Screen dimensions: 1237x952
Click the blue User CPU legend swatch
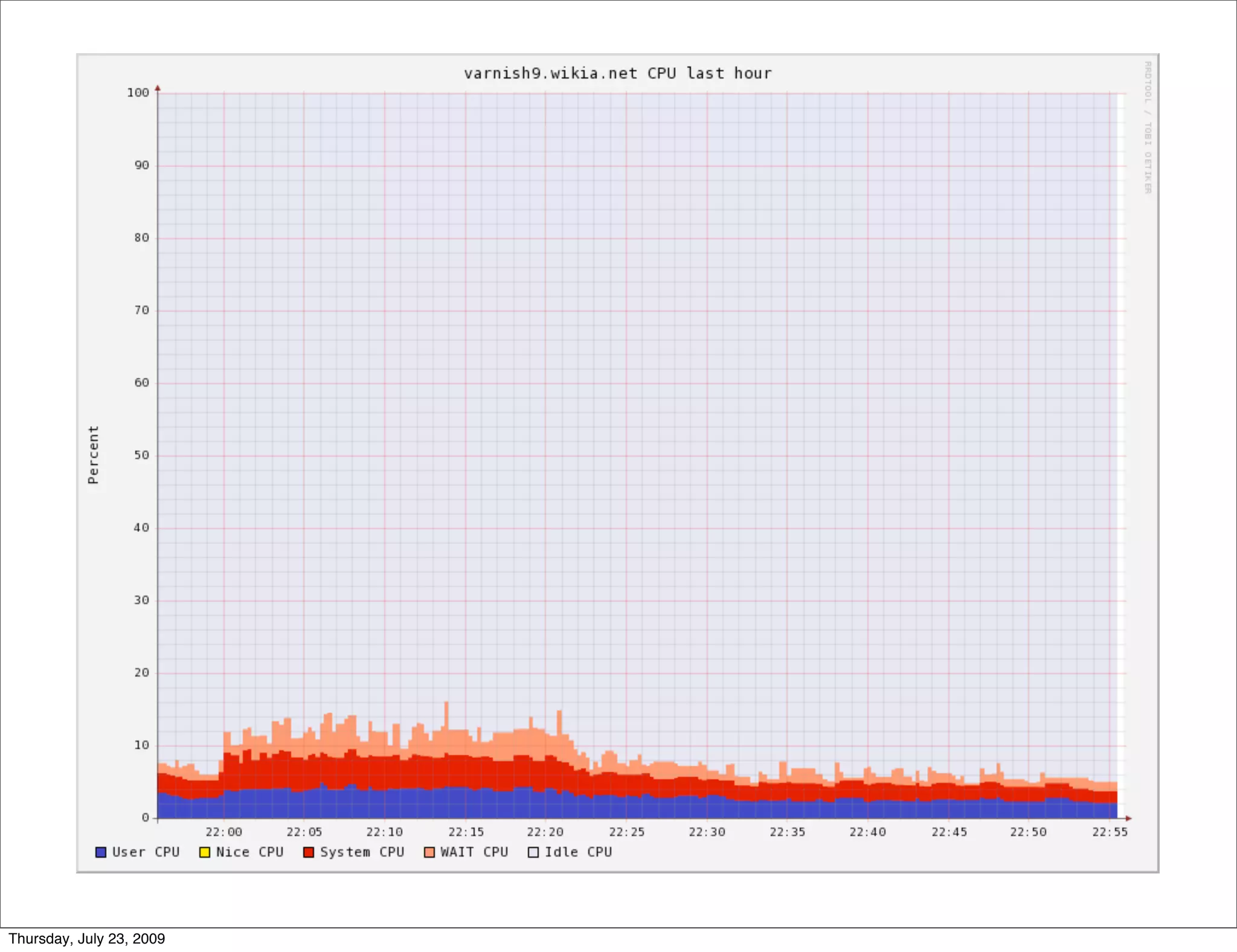[101, 852]
